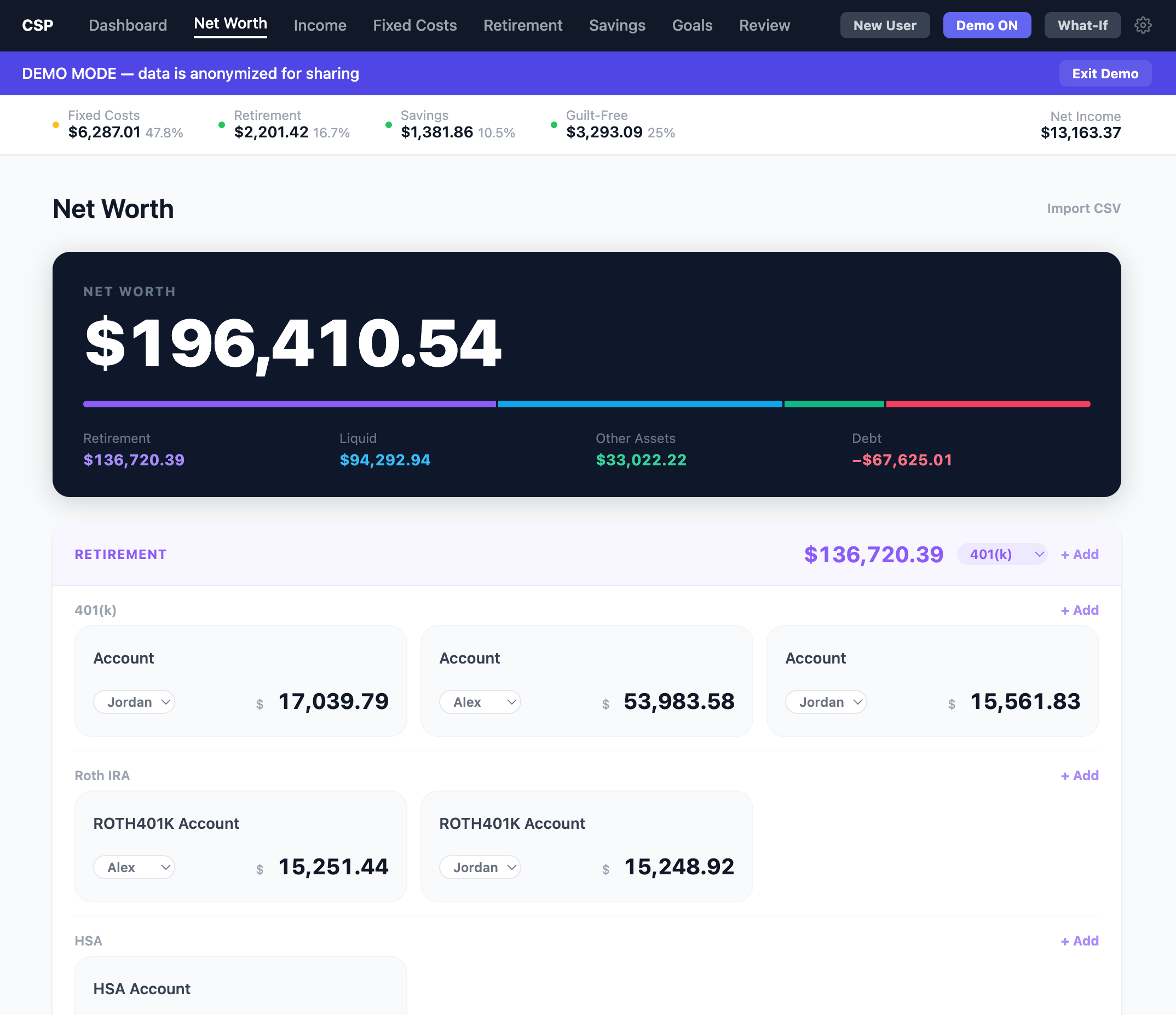Open Alex owner dropdown on ROTH401K Account

point(134,867)
